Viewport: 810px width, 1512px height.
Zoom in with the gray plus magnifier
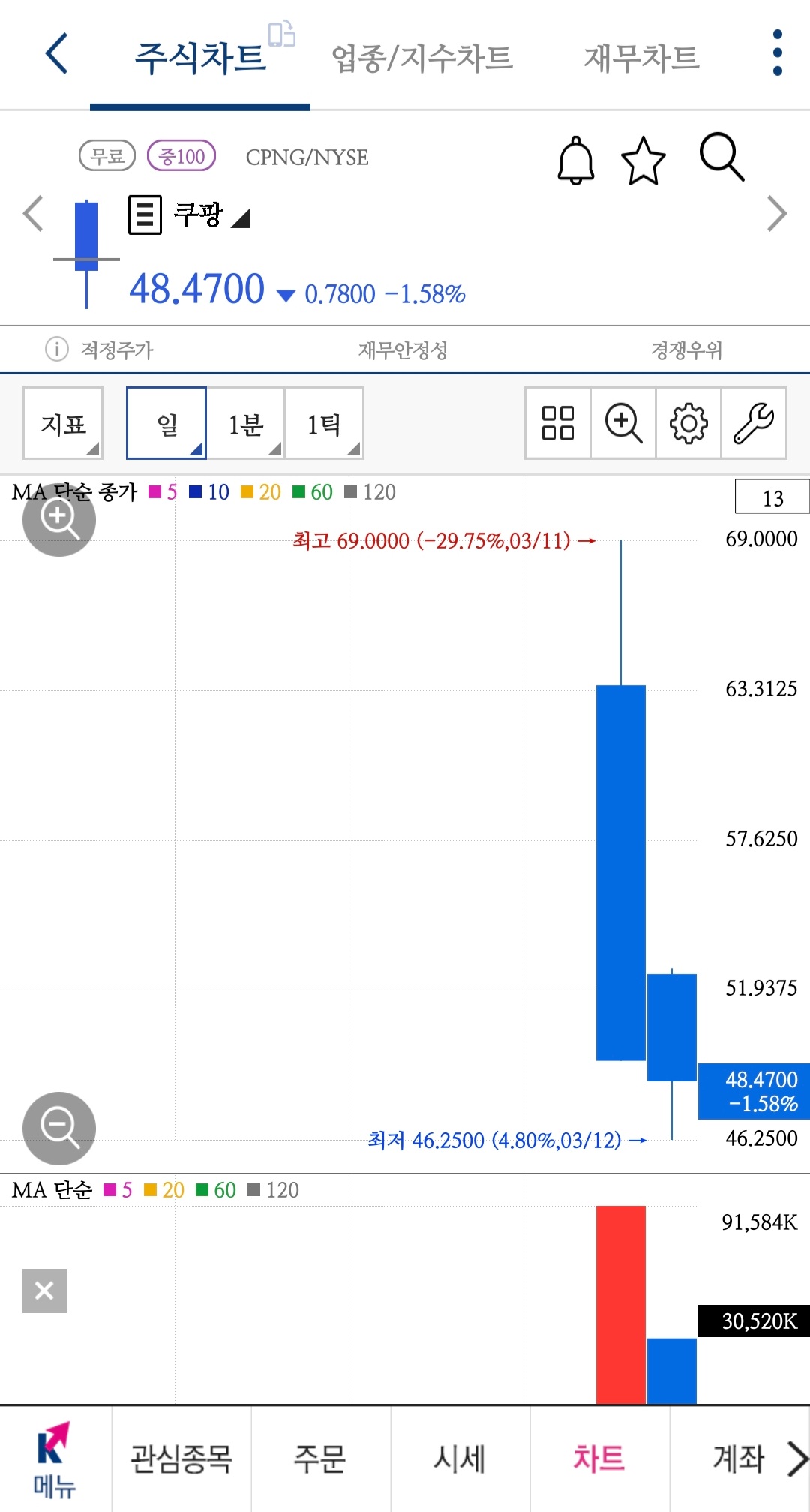59,519
